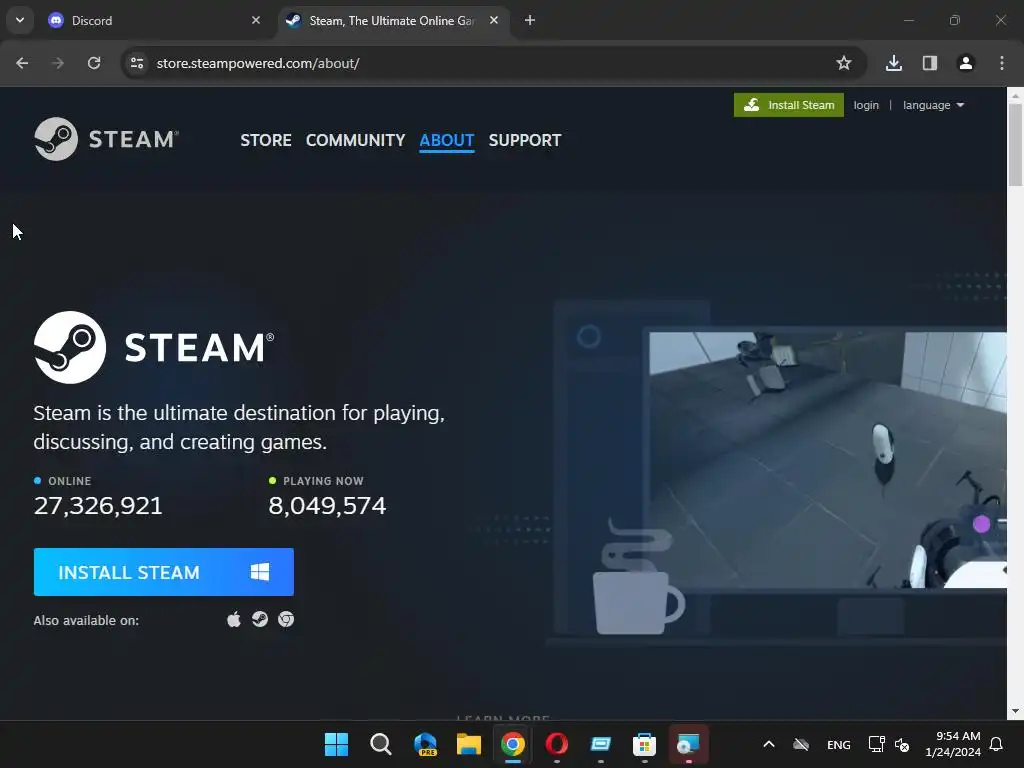Click the page vertical scrollbar thumb
This screenshot has width=1024, height=768.
[1015, 145]
